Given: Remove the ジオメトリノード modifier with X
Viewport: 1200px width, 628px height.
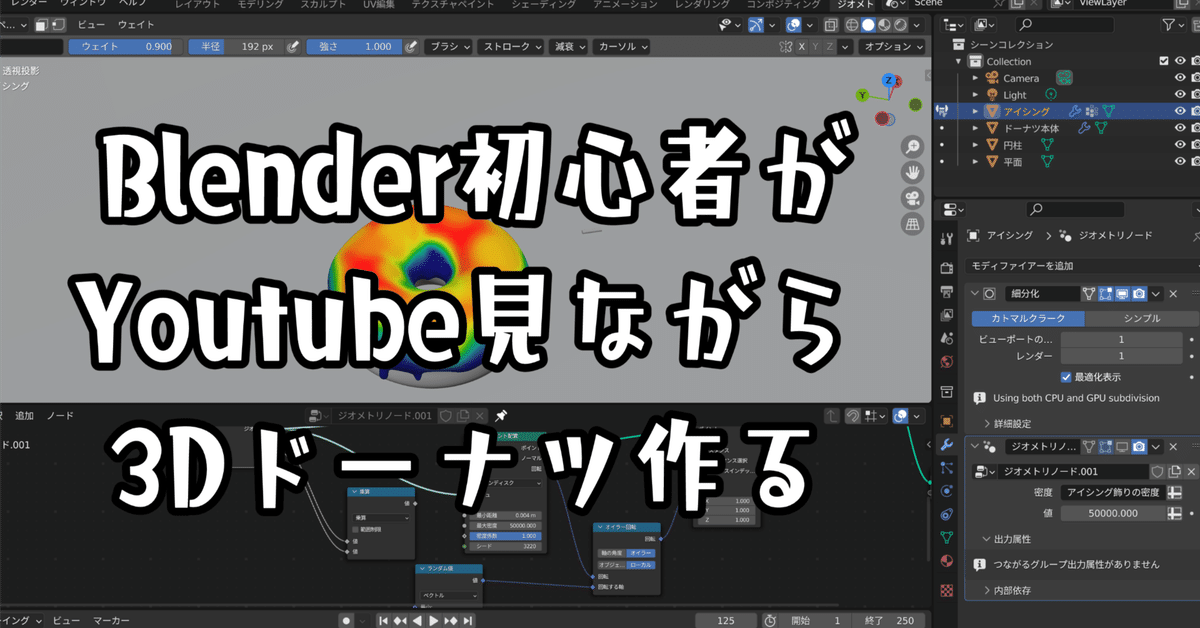Looking at the screenshot, I should [1174, 447].
